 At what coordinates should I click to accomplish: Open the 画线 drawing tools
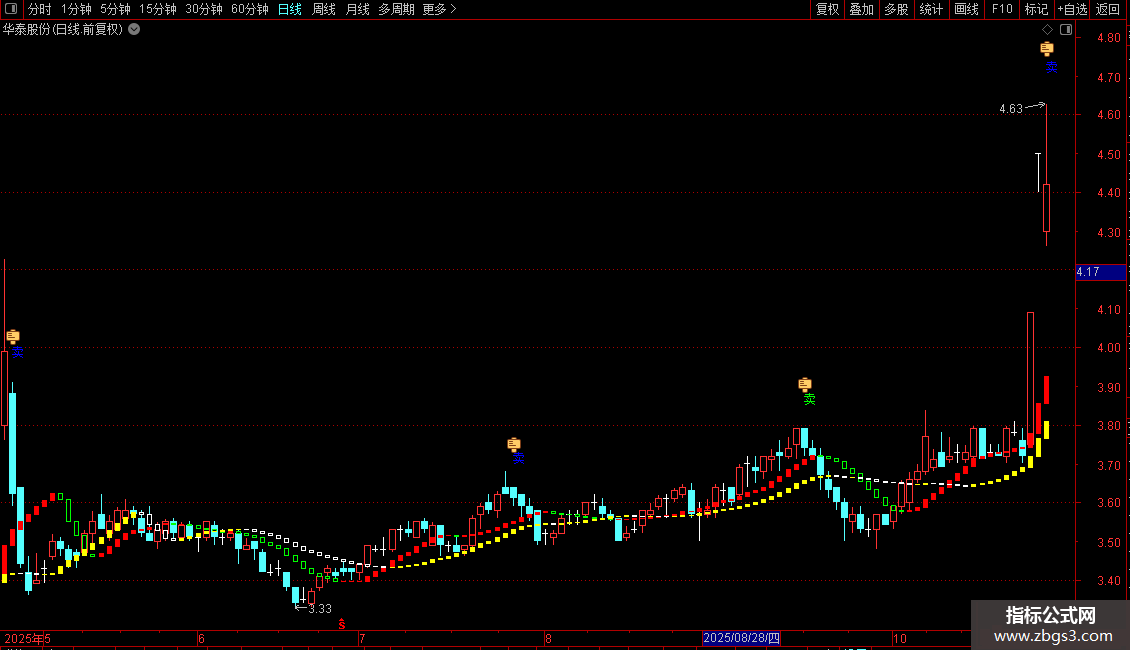pos(966,9)
